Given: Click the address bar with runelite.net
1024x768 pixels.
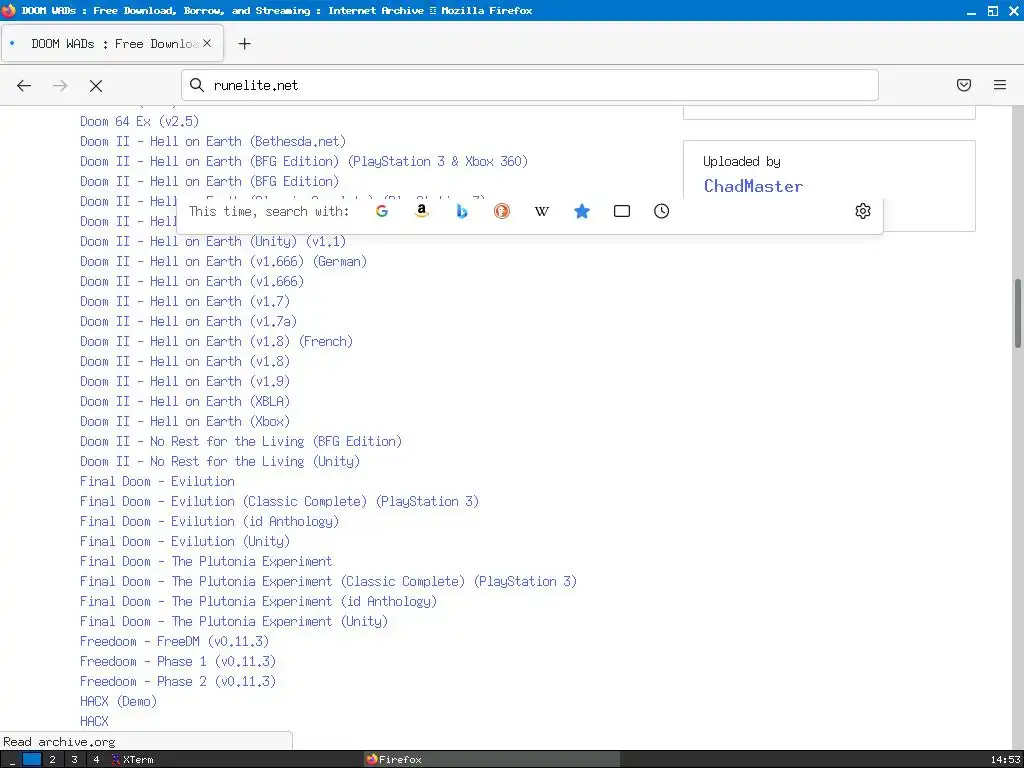Looking at the screenshot, I should click(530, 85).
